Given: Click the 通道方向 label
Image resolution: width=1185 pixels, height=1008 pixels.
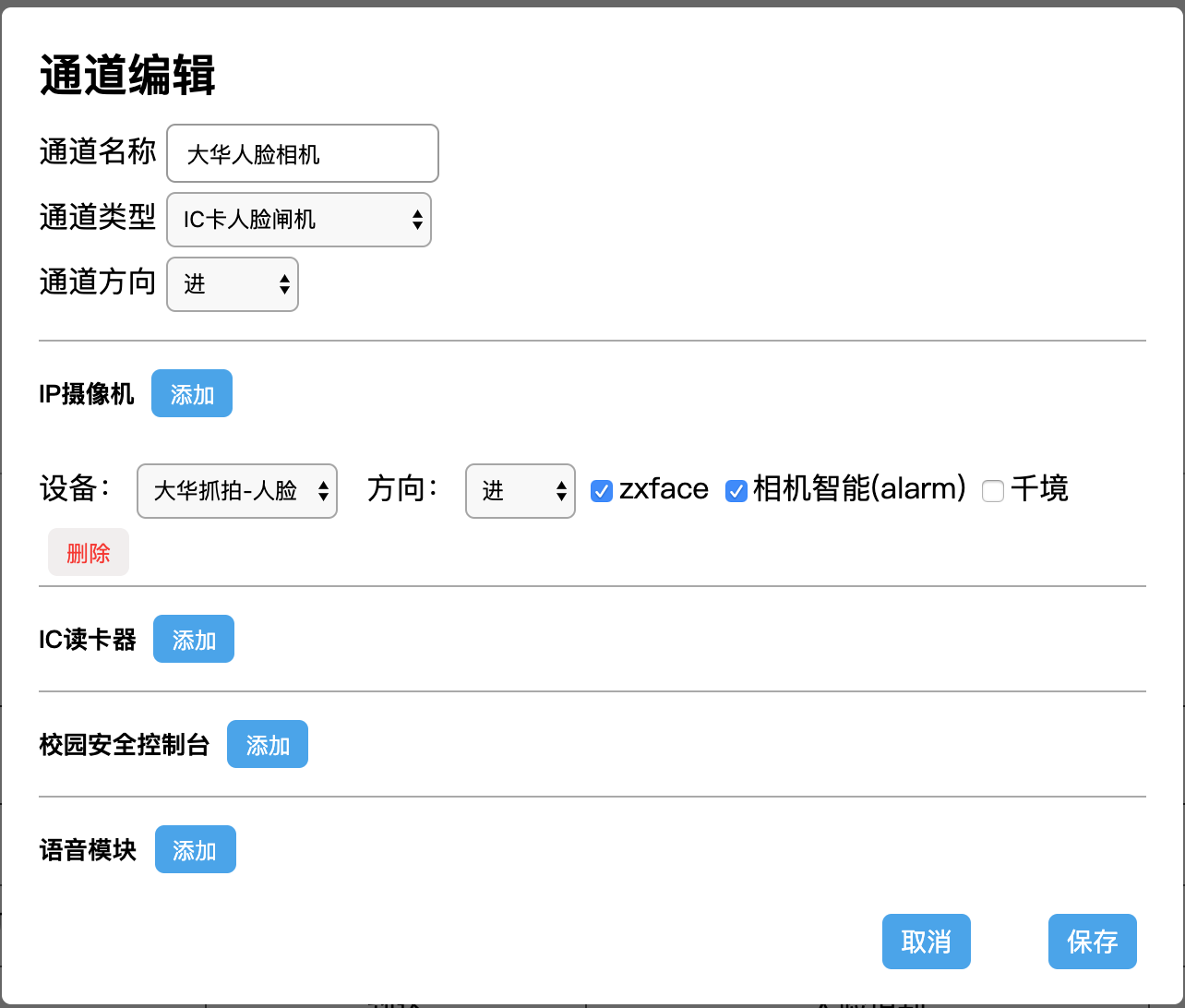Looking at the screenshot, I should 98,282.
